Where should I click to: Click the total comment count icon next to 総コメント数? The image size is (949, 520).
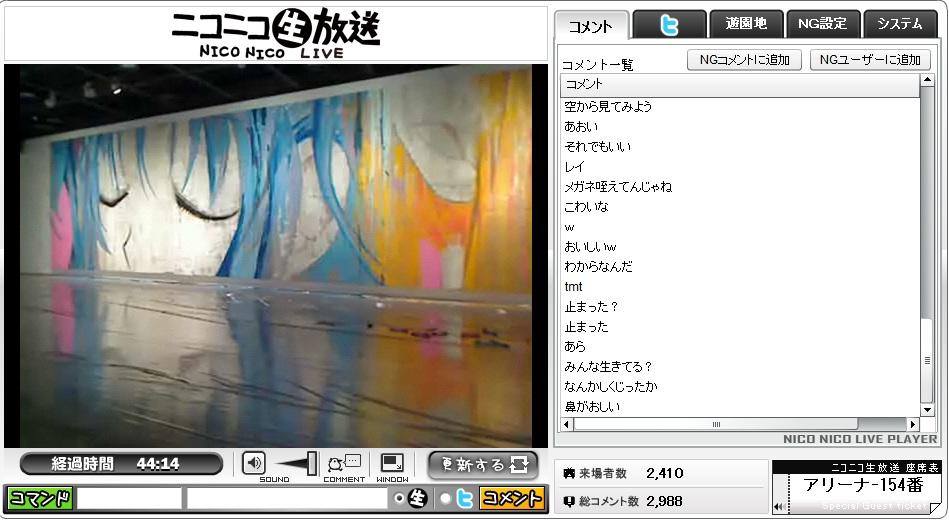pos(568,501)
